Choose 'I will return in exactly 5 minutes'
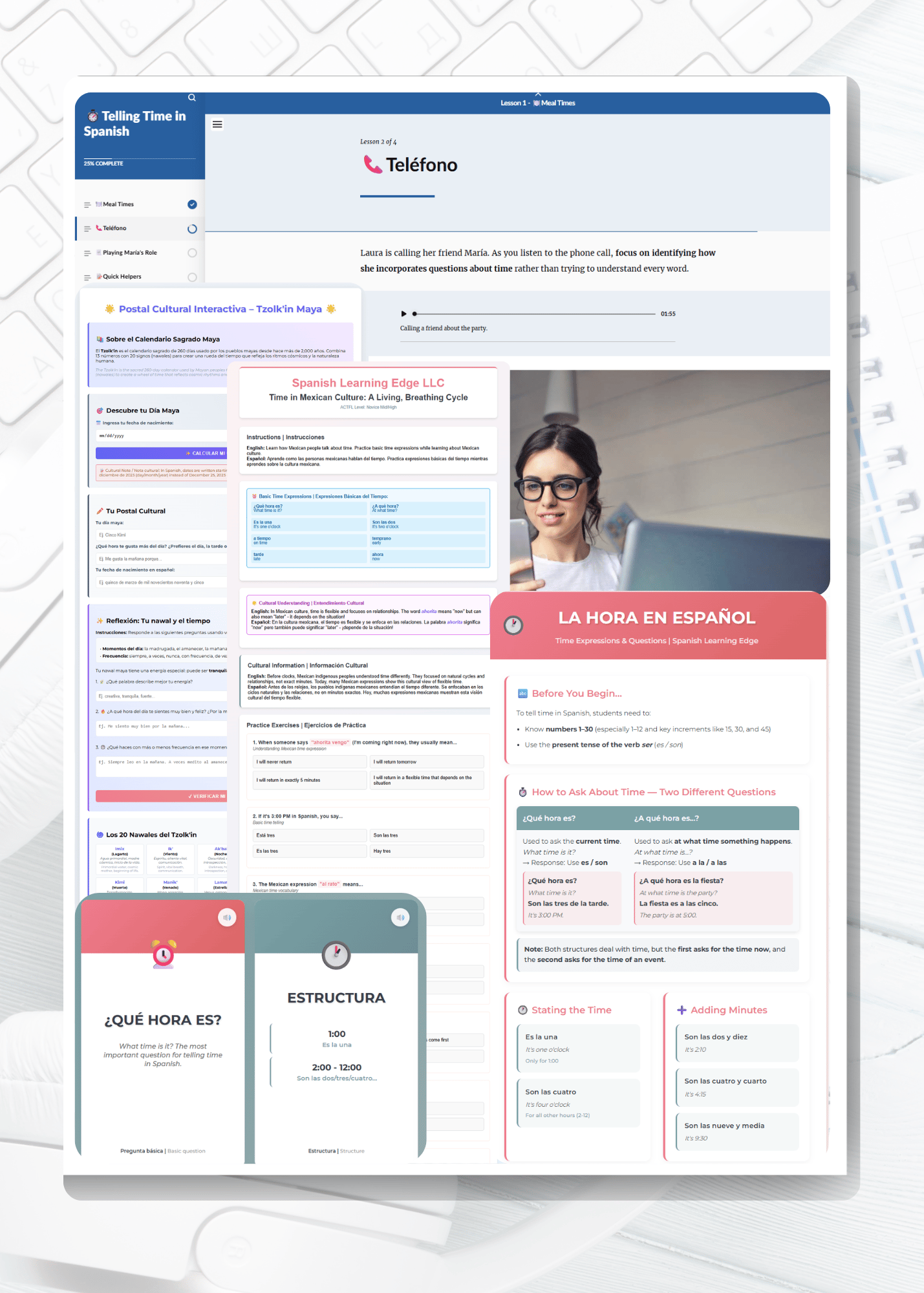 pos(310,780)
